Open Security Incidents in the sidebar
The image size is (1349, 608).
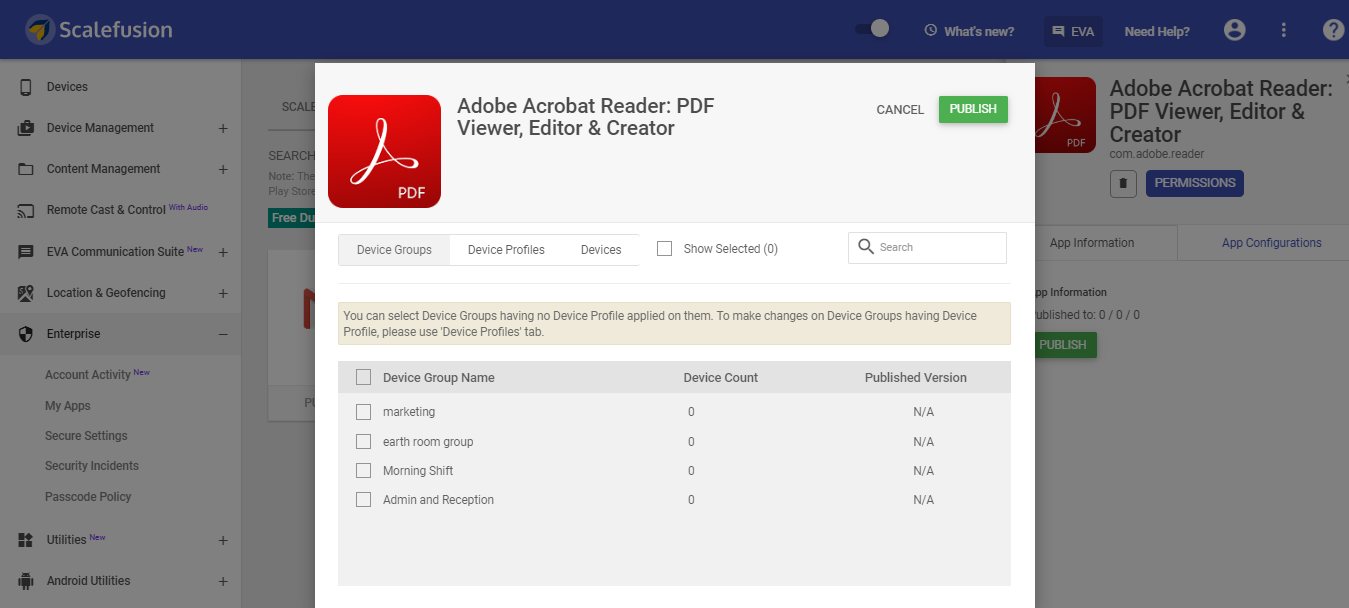(92, 466)
